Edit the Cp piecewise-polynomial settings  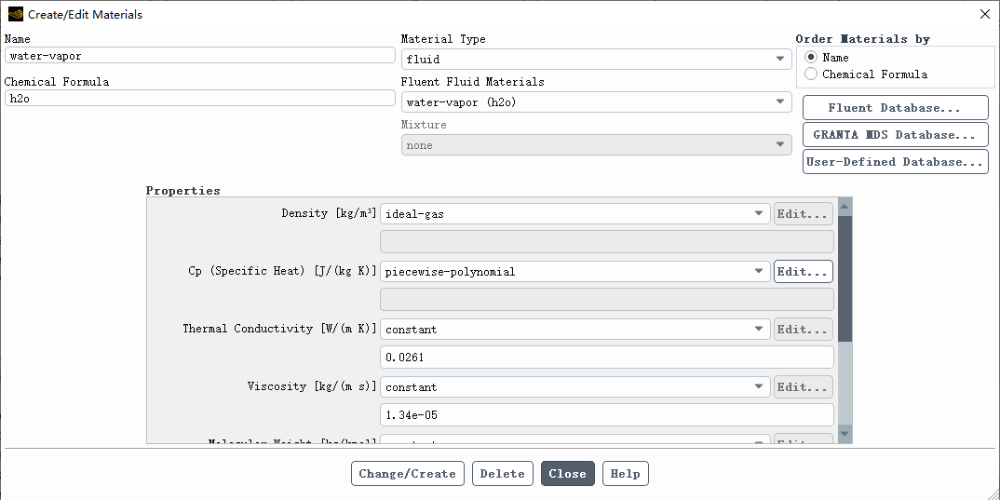click(803, 271)
